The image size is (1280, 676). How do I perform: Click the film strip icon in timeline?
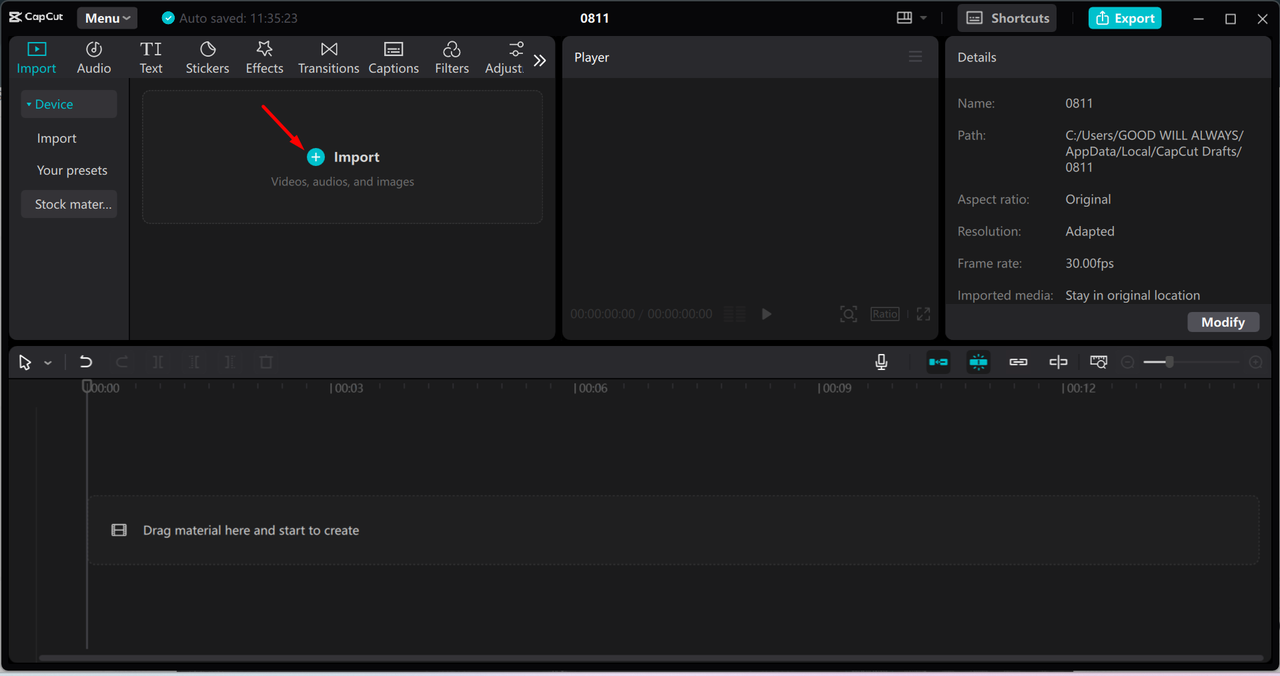pyautogui.click(x=119, y=530)
